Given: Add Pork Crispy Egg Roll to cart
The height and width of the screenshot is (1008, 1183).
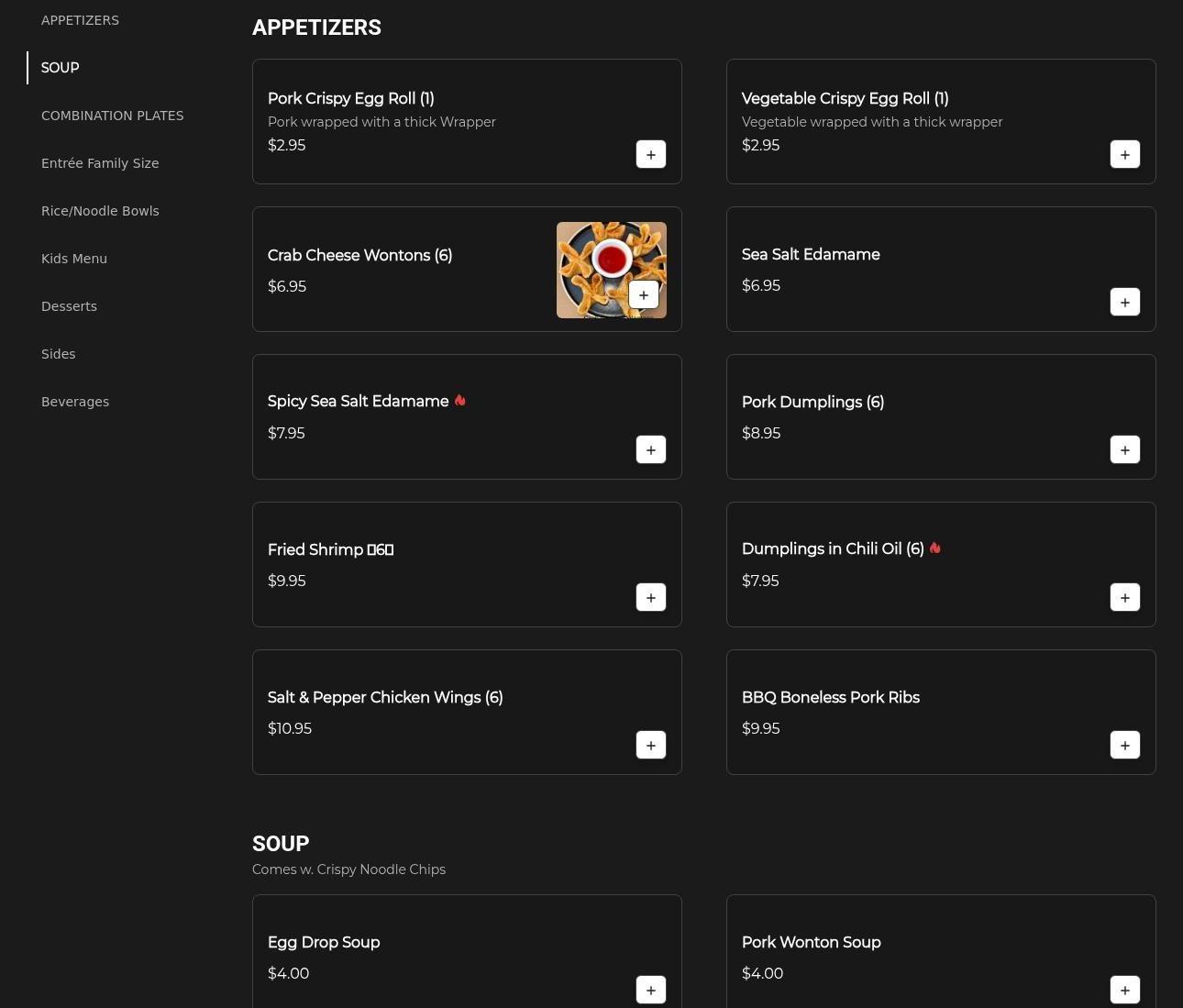Looking at the screenshot, I should click(x=650, y=154).
